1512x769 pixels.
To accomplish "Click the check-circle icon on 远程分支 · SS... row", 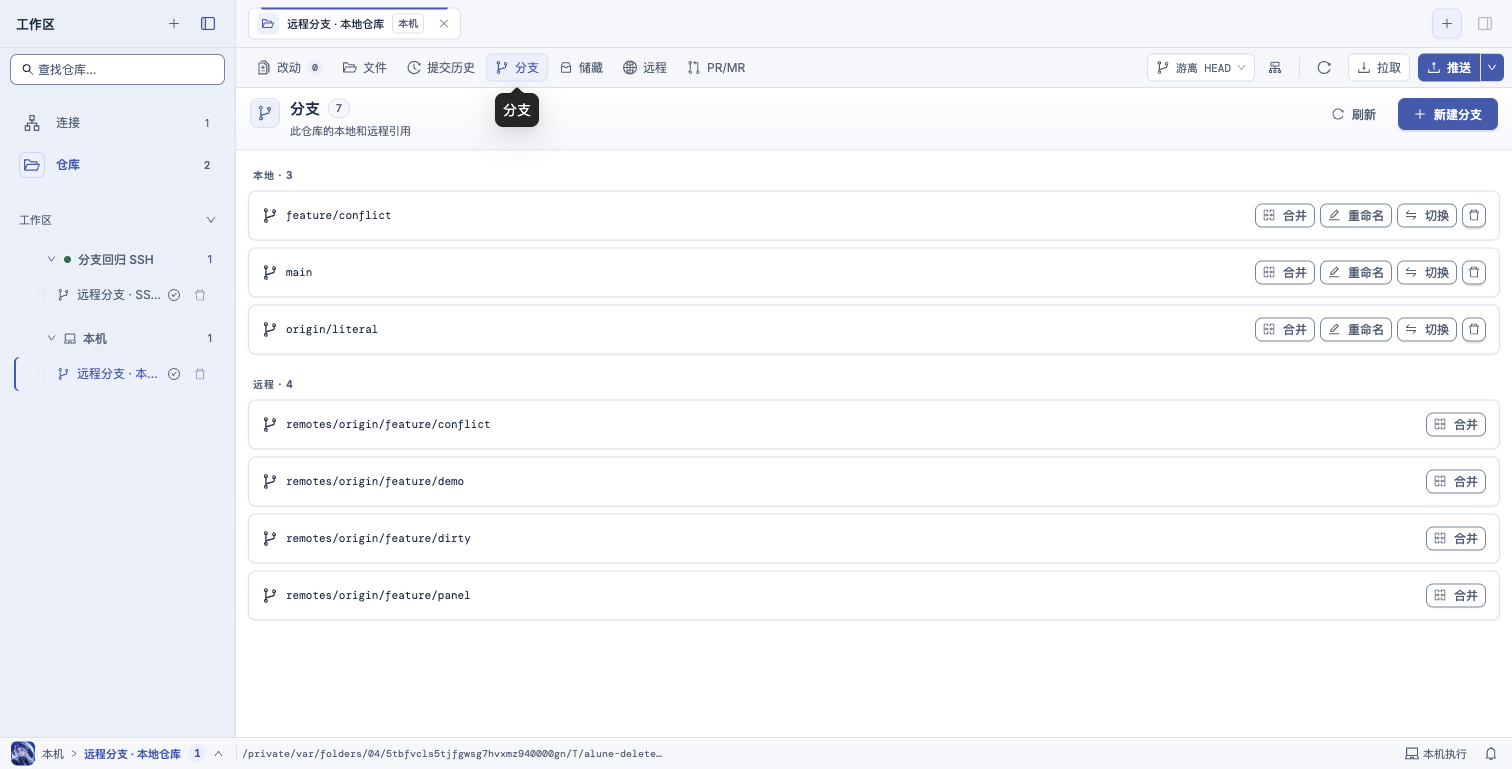I will point(174,295).
